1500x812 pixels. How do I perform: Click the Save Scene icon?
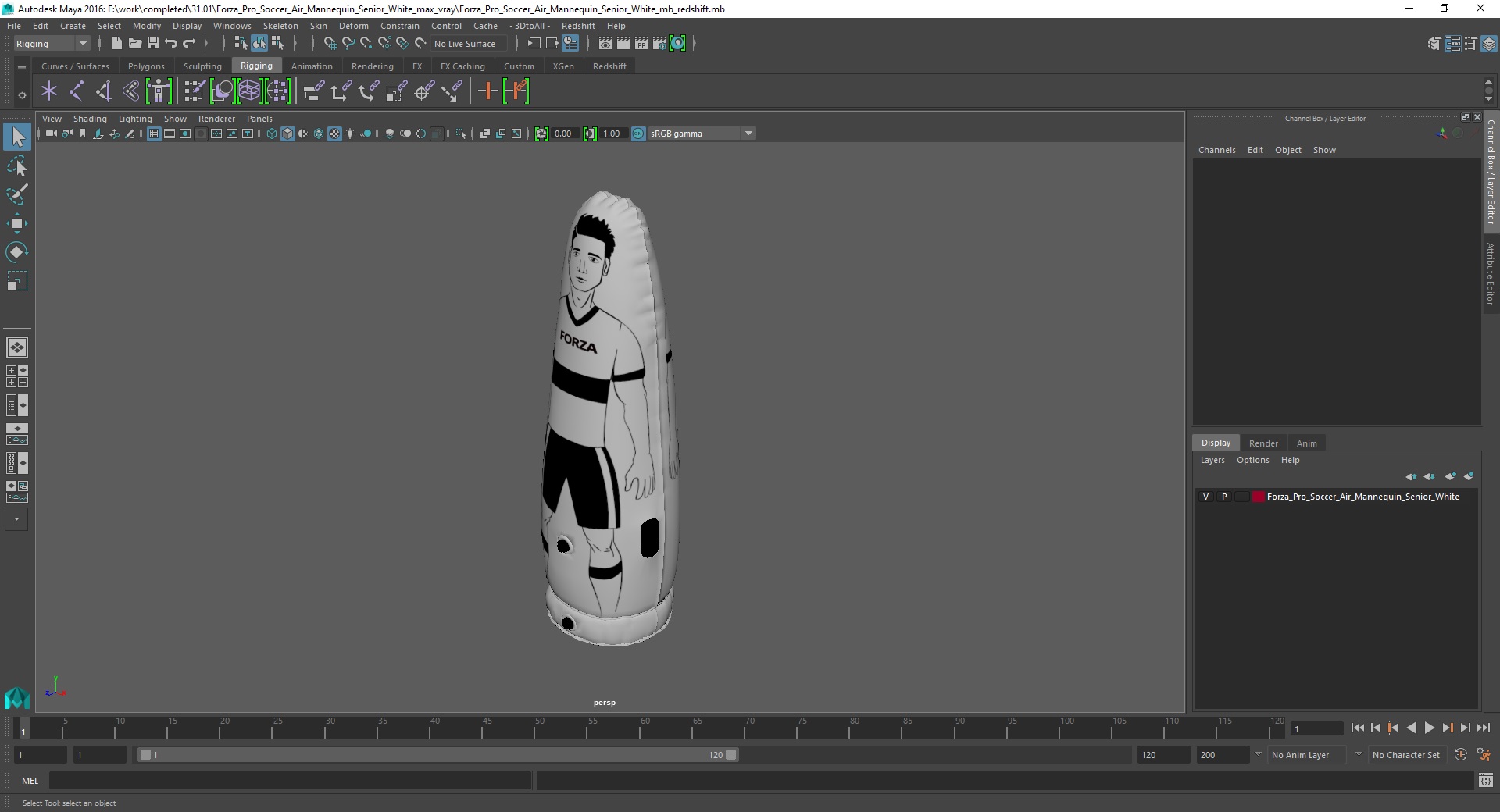pyautogui.click(x=153, y=44)
